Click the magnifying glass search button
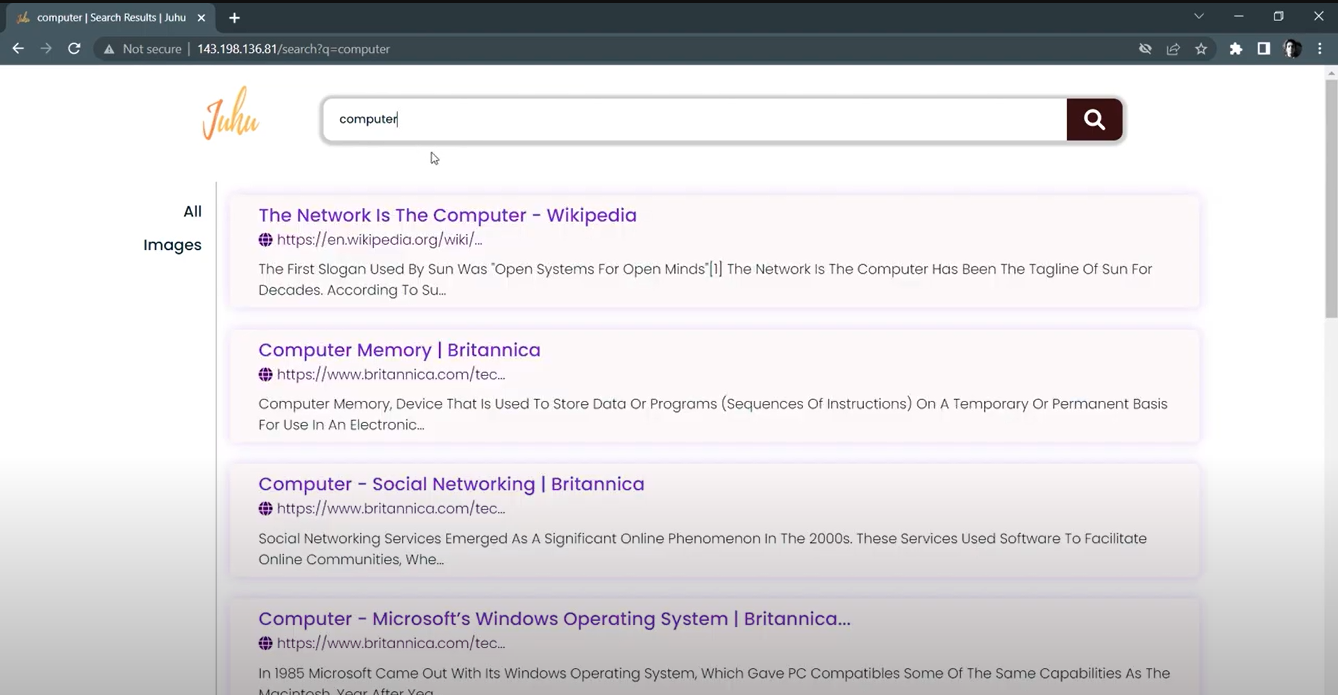The height and width of the screenshot is (695, 1338). coord(1094,120)
